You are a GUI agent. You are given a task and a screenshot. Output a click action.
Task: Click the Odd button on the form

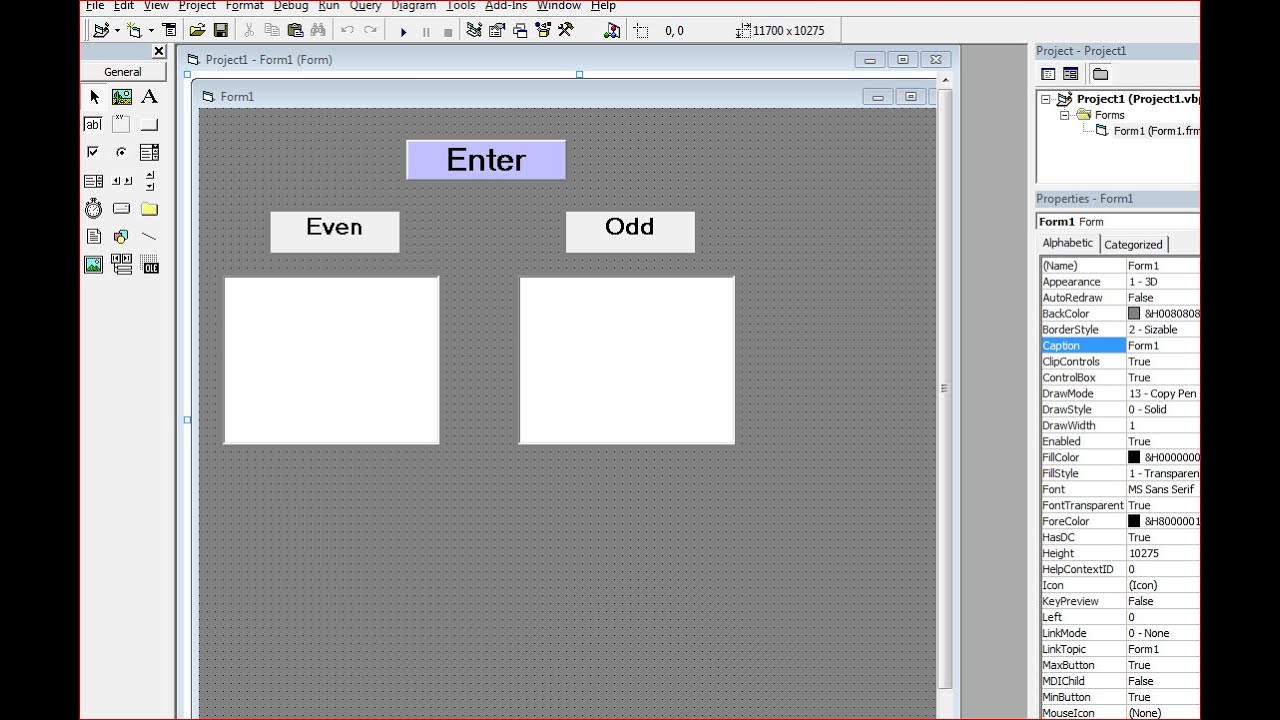(x=630, y=231)
